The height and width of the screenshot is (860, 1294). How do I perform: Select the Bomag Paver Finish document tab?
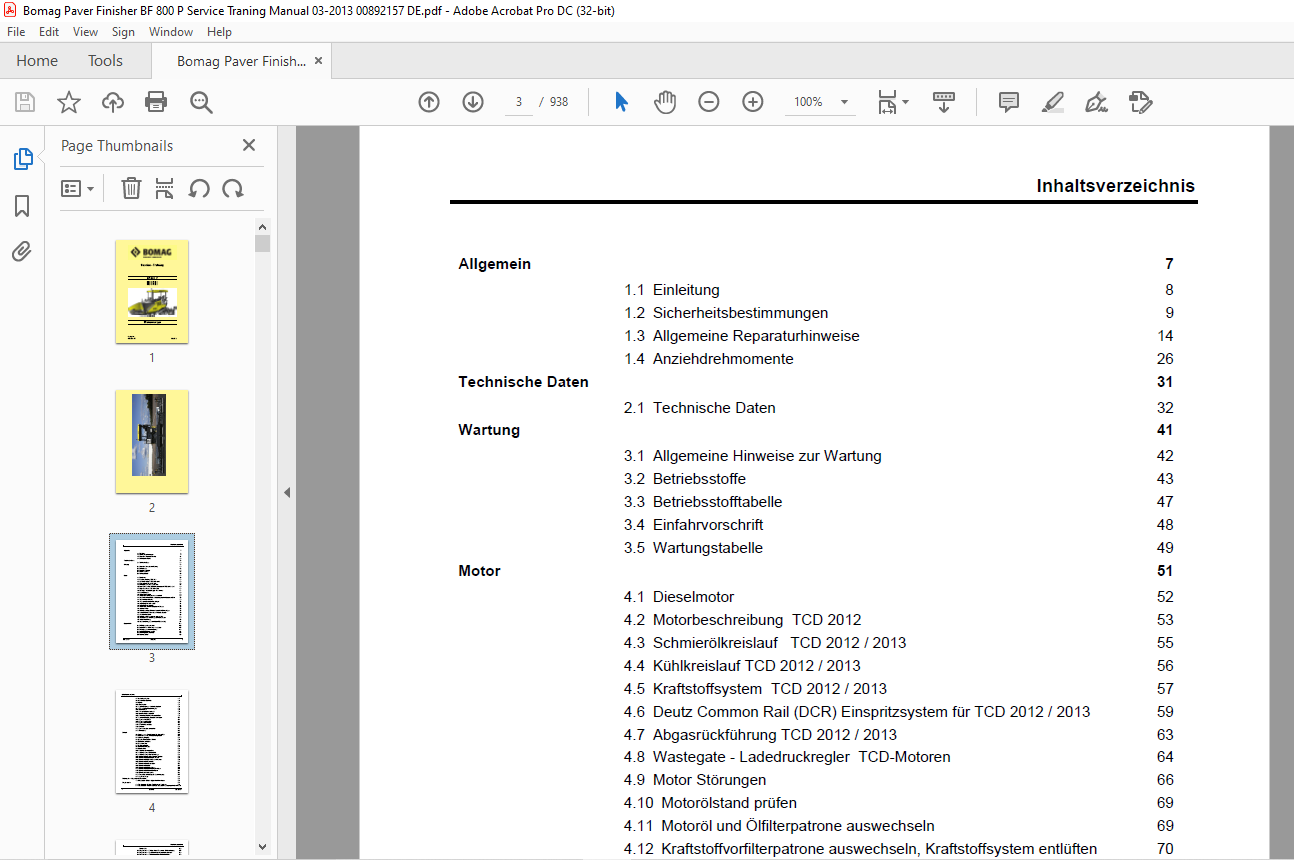tap(241, 61)
